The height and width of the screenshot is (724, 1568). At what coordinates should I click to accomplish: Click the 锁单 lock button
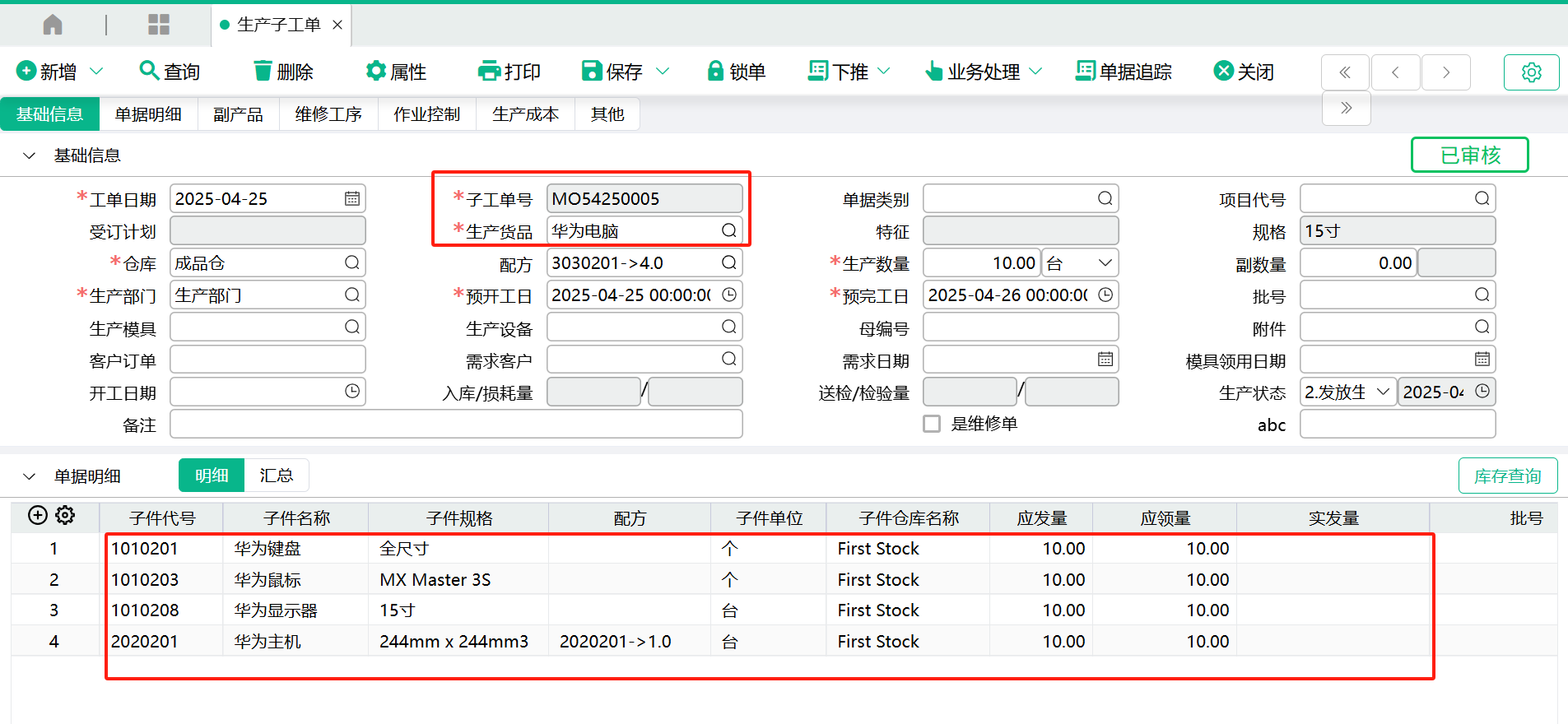736,72
